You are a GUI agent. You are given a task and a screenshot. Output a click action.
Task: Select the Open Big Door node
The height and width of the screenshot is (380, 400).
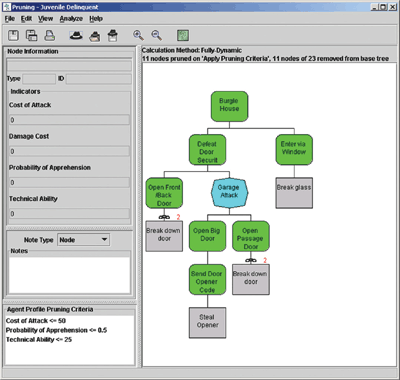tap(207, 236)
